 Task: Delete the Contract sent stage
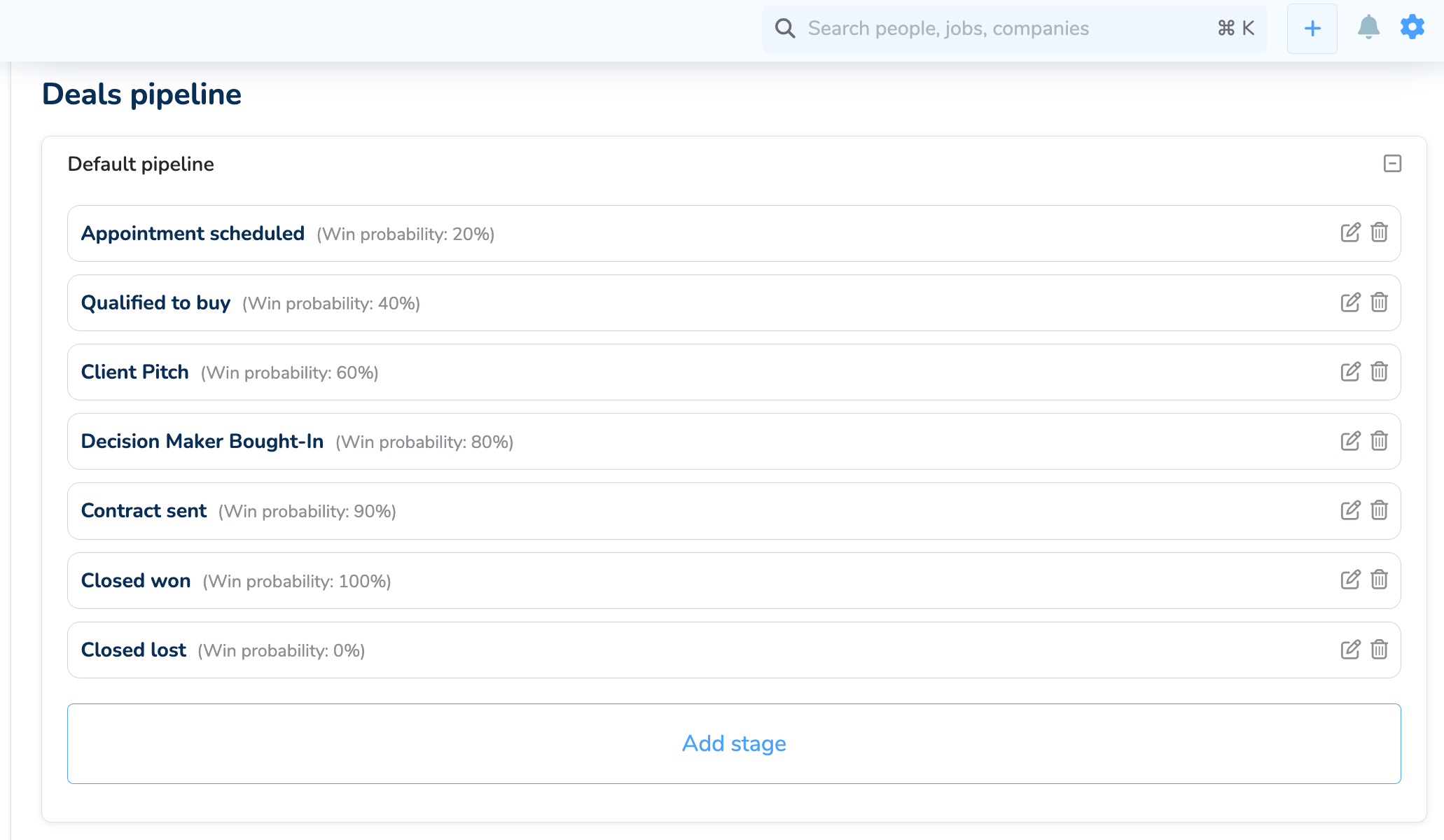point(1379,510)
